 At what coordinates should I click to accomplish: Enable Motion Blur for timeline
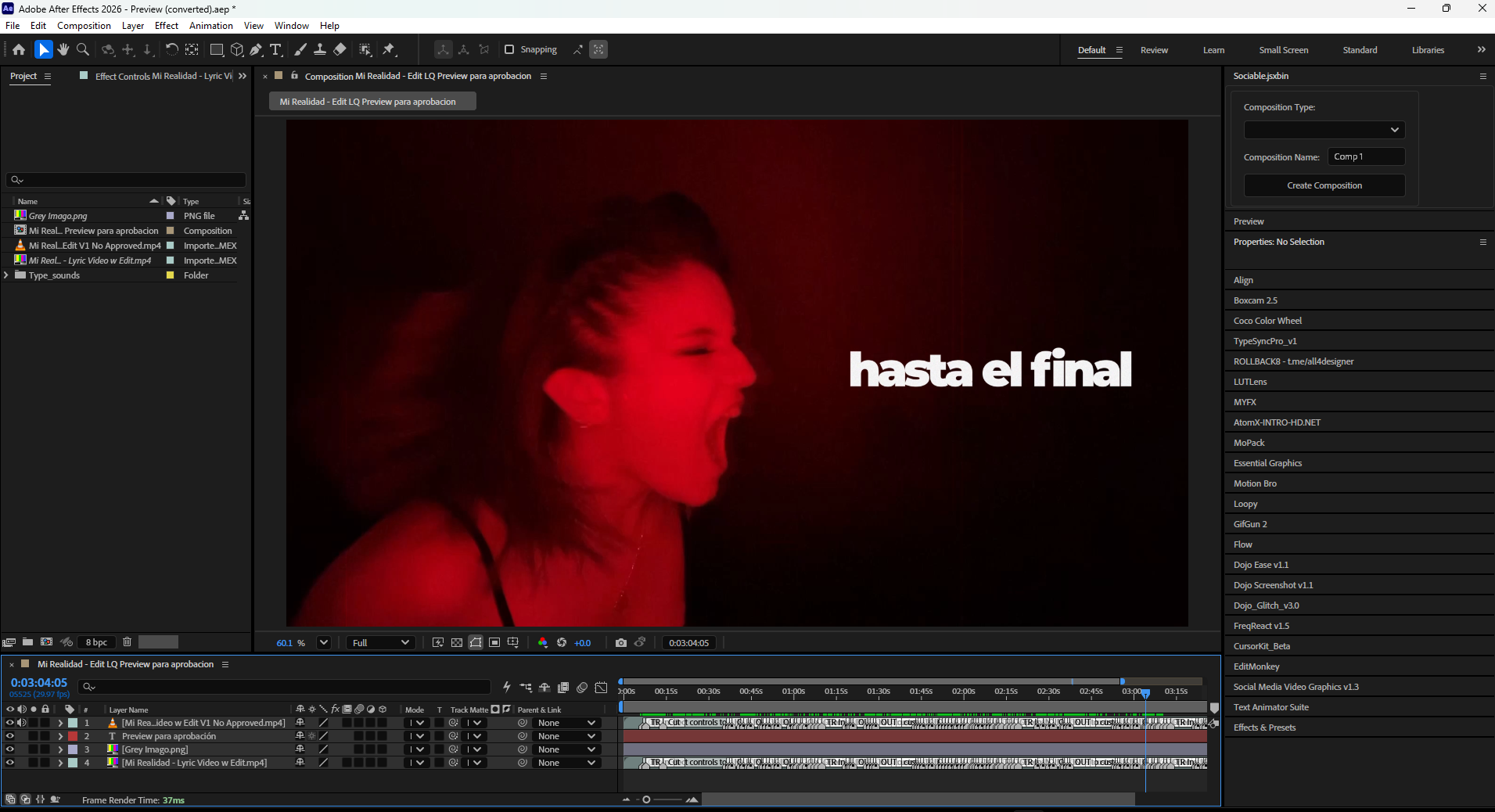pos(582,688)
